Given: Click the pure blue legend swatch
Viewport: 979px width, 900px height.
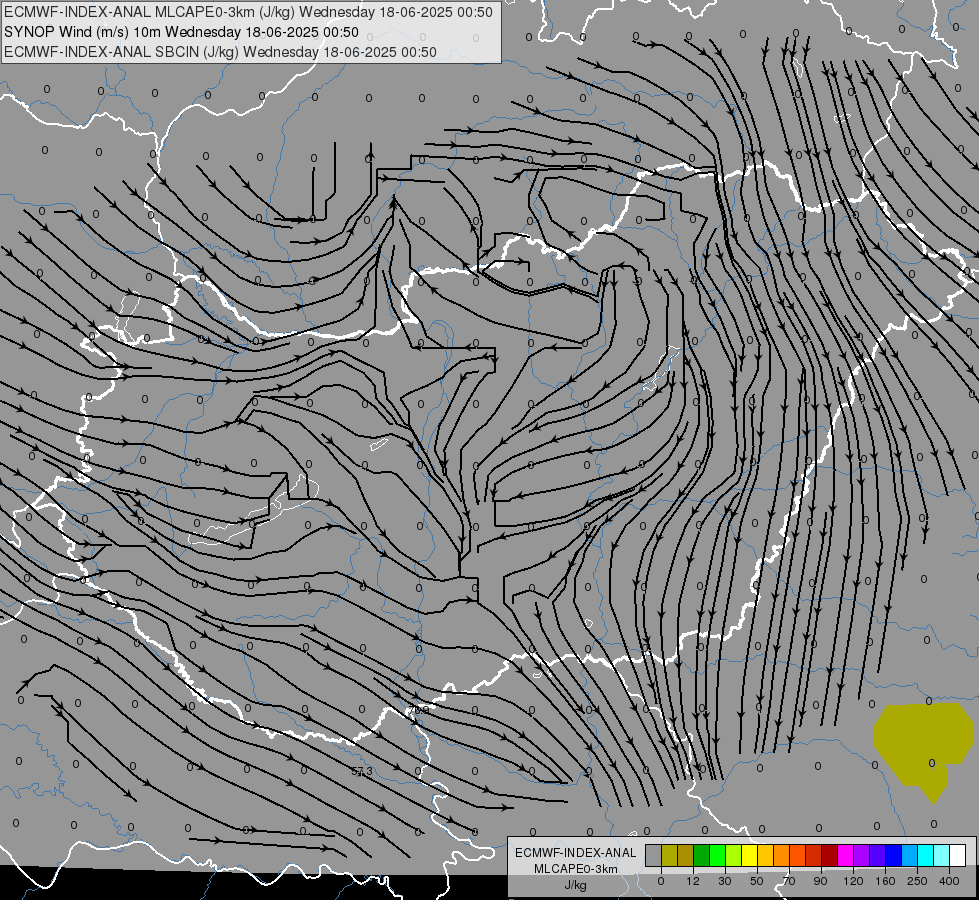Looking at the screenshot, I should pos(893,855).
